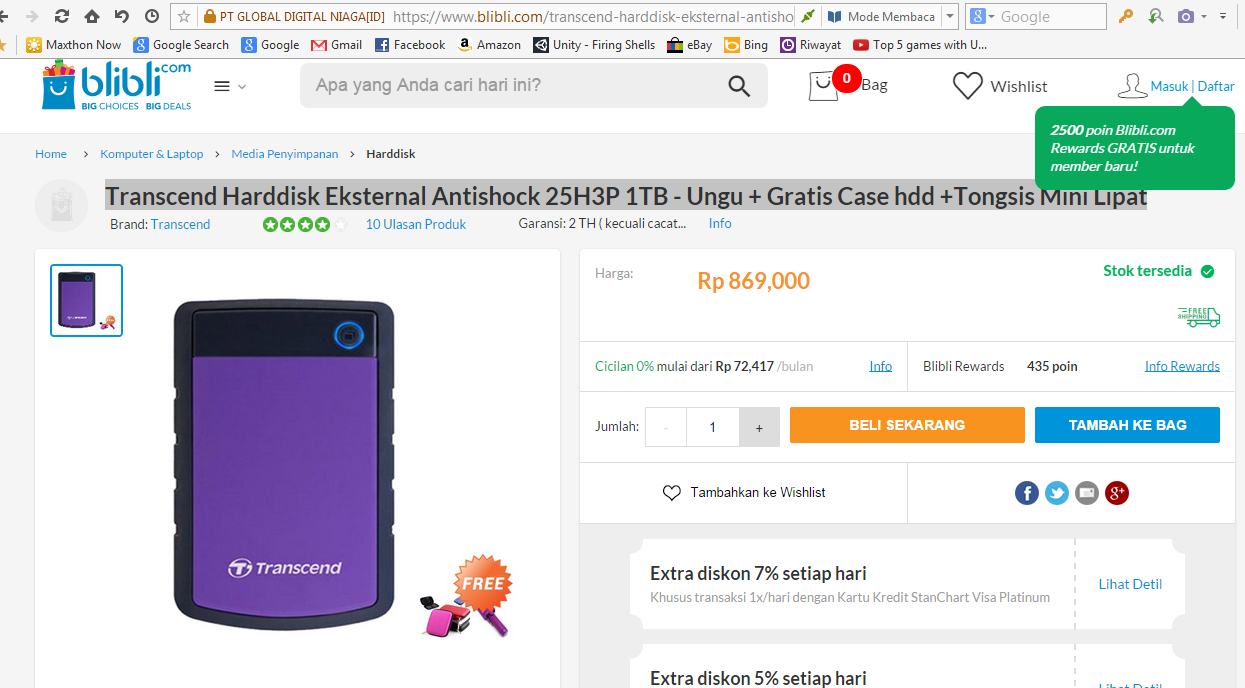The width and height of the screenshot is (1245, 688).
Task: Open the camera snapshot tool icon
Action: (x=1186, y=16)
